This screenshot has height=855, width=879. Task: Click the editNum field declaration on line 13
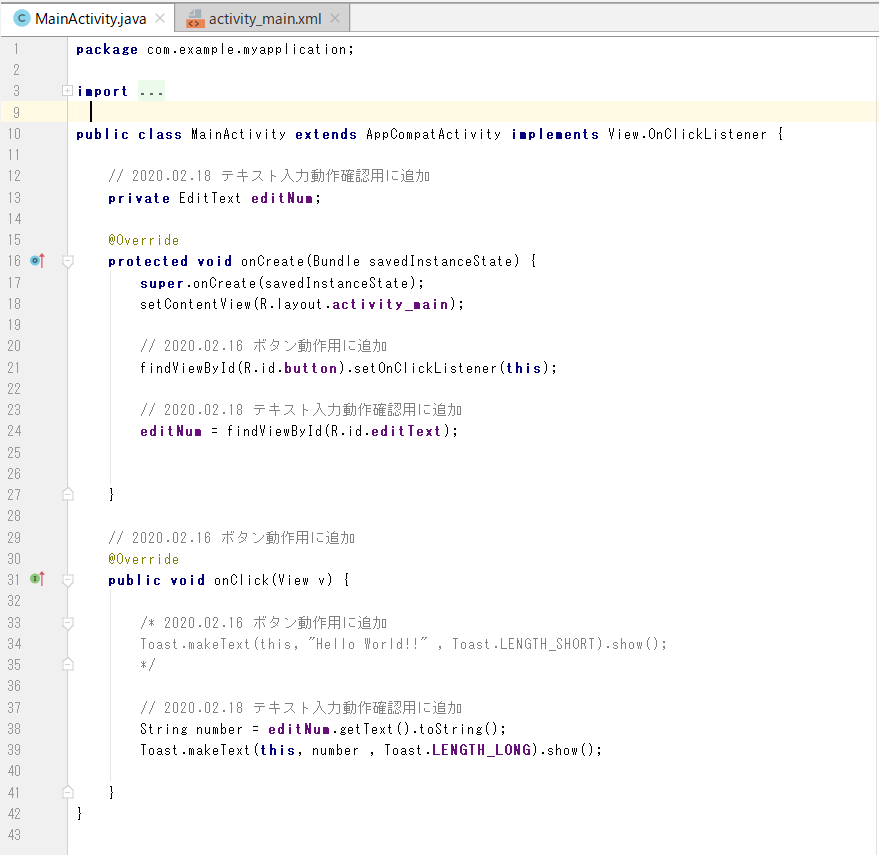(281, 198)
